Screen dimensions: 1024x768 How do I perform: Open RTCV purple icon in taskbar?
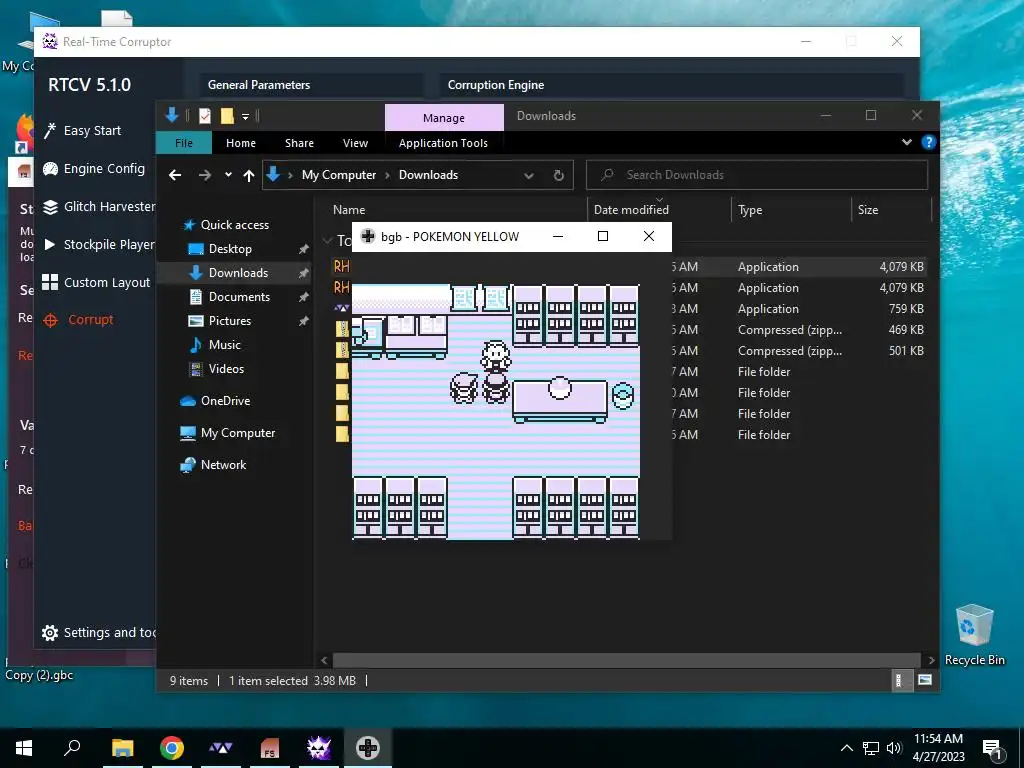point(319,748)
